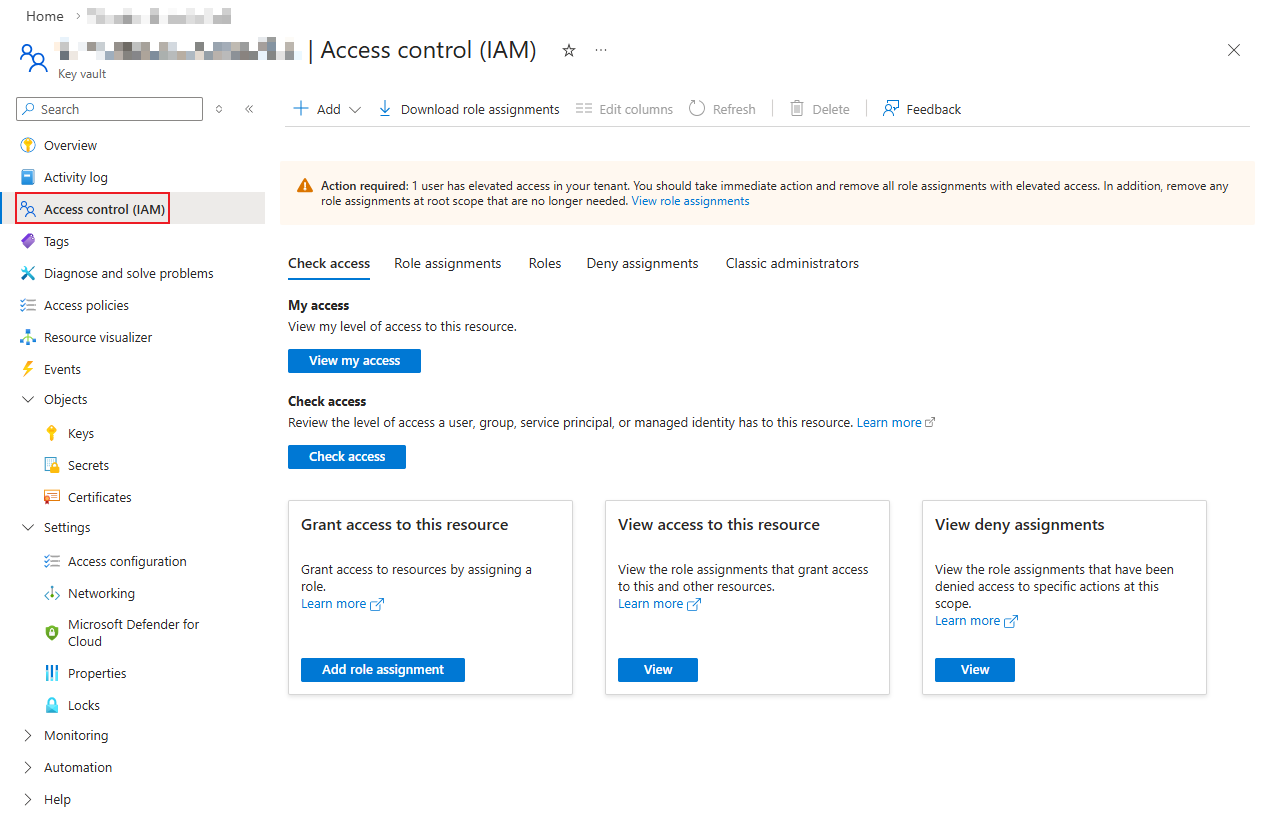
Task: Follow the View role assignments link
Action: 690,201
